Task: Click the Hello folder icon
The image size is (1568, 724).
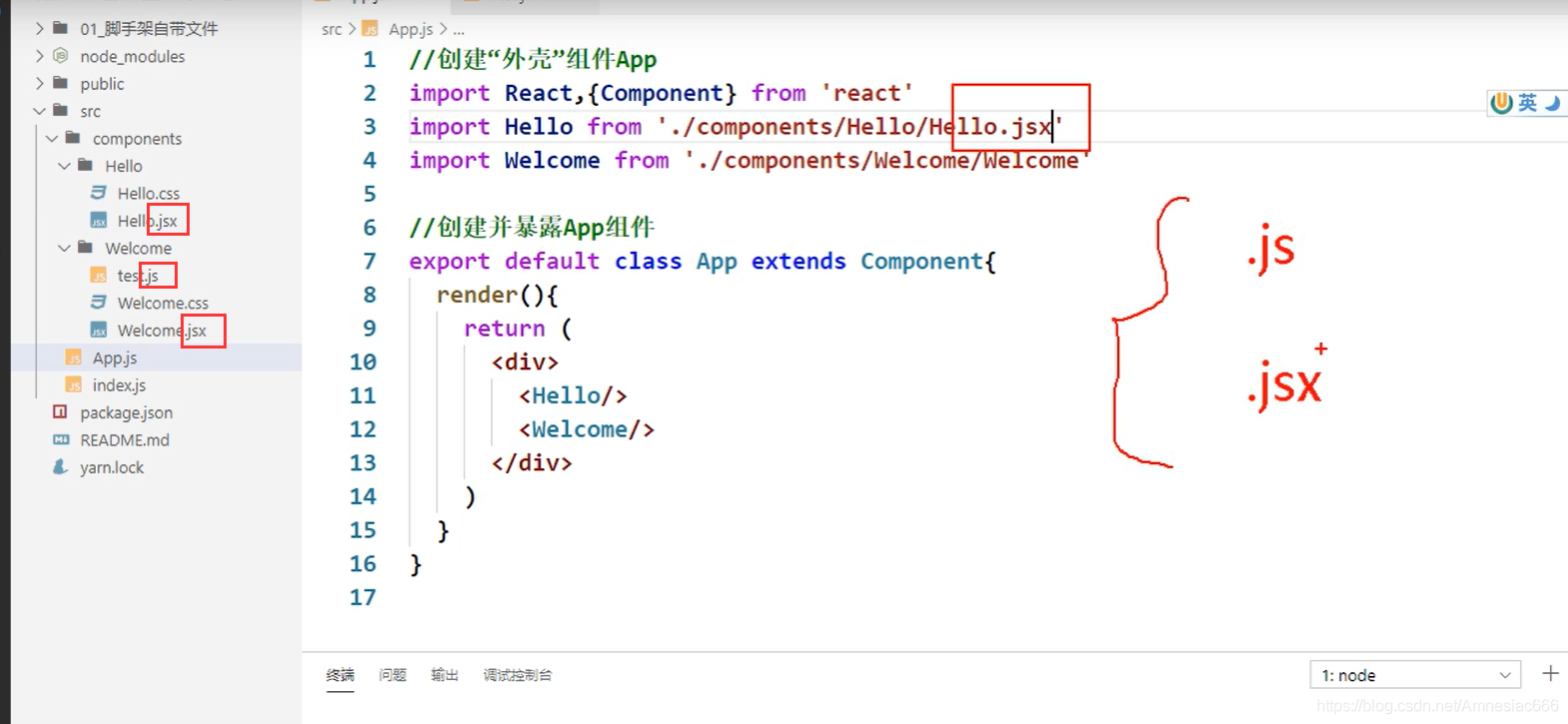Action: pyautogui.click(x=86, y=165)
